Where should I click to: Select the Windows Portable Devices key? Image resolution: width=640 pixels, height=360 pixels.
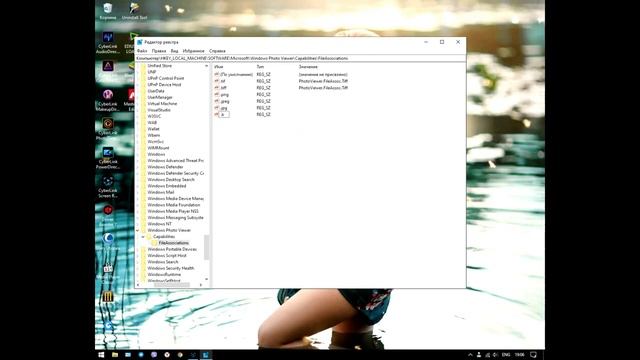pos(172,249)
